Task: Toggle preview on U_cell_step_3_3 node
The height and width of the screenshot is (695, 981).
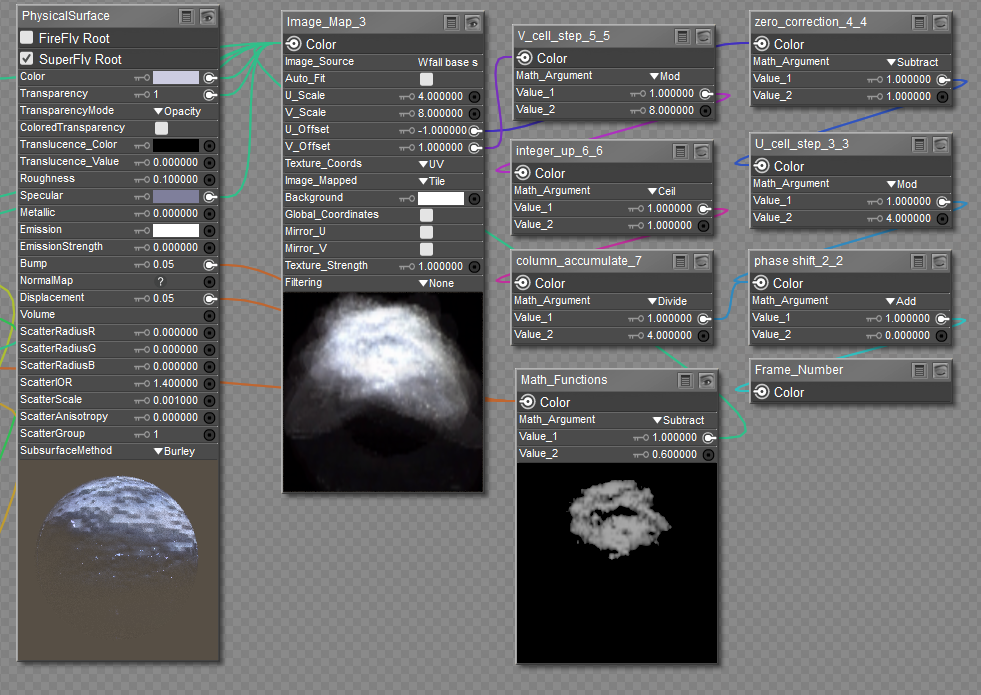Action: pyautogui.click(x=941, y=145)
